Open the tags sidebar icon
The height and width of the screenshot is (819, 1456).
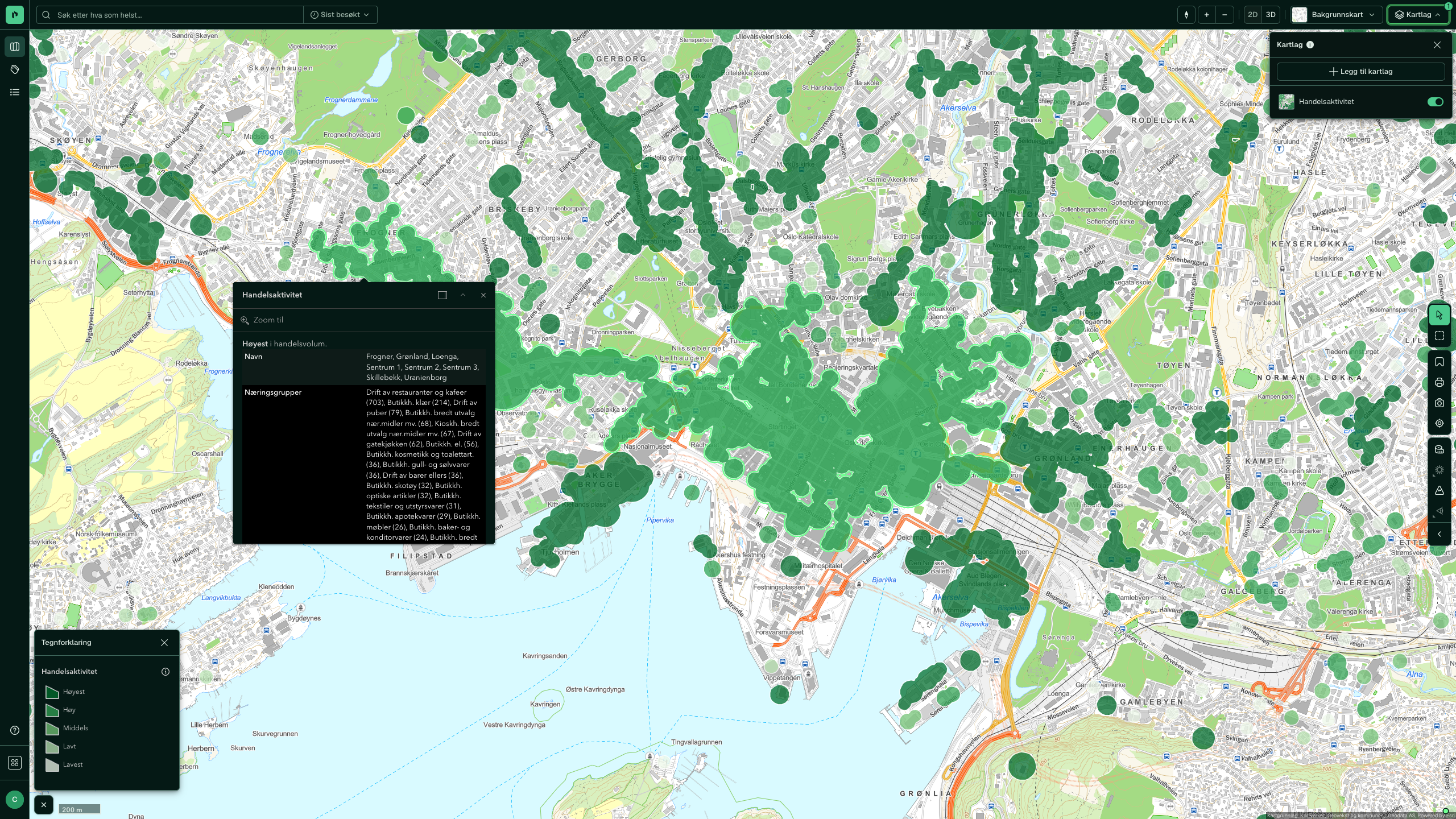click(15, 69)
